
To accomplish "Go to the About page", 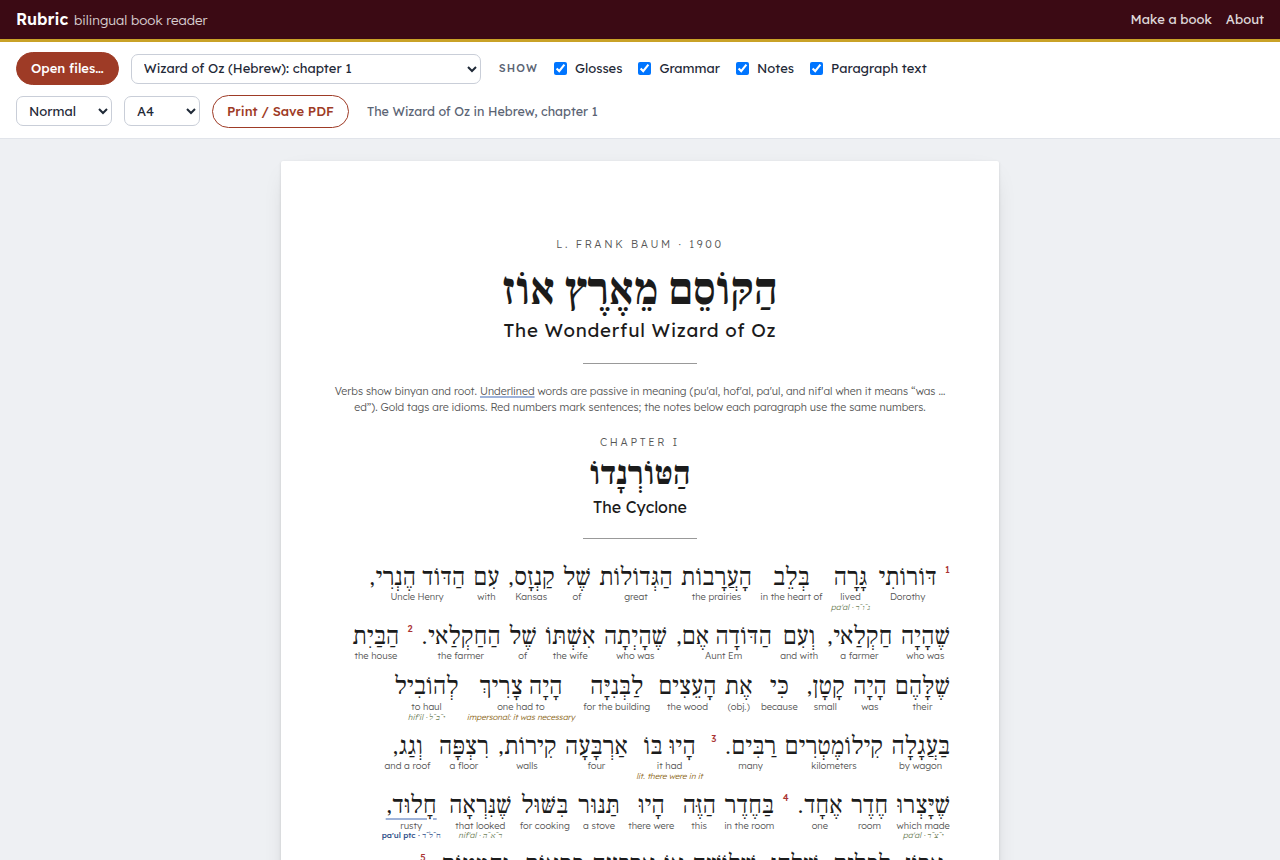I will click(x=1245, y=20).
